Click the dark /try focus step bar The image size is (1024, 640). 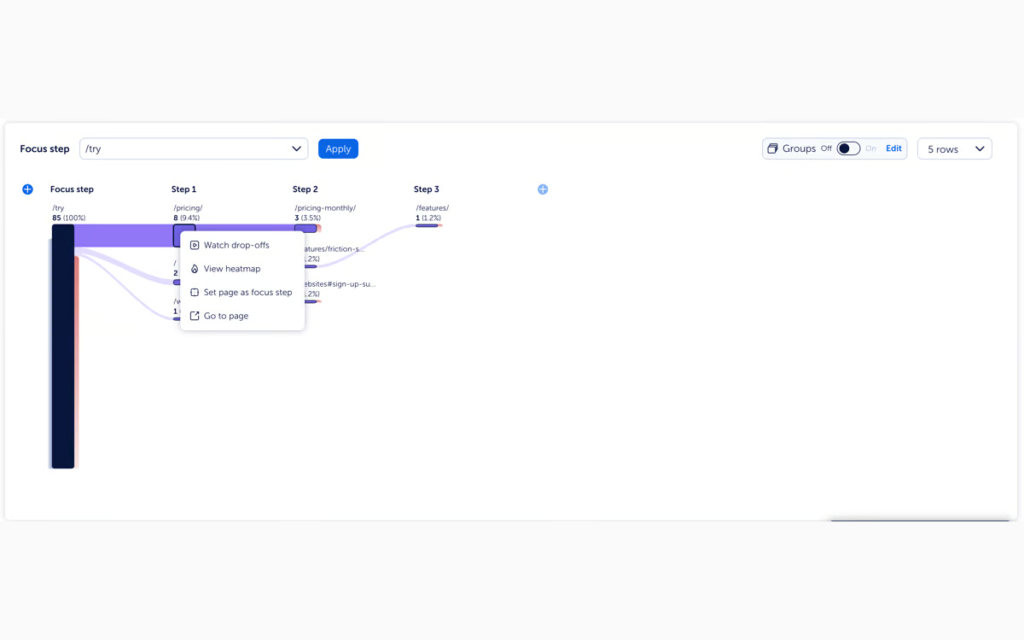tap(63, 346)
